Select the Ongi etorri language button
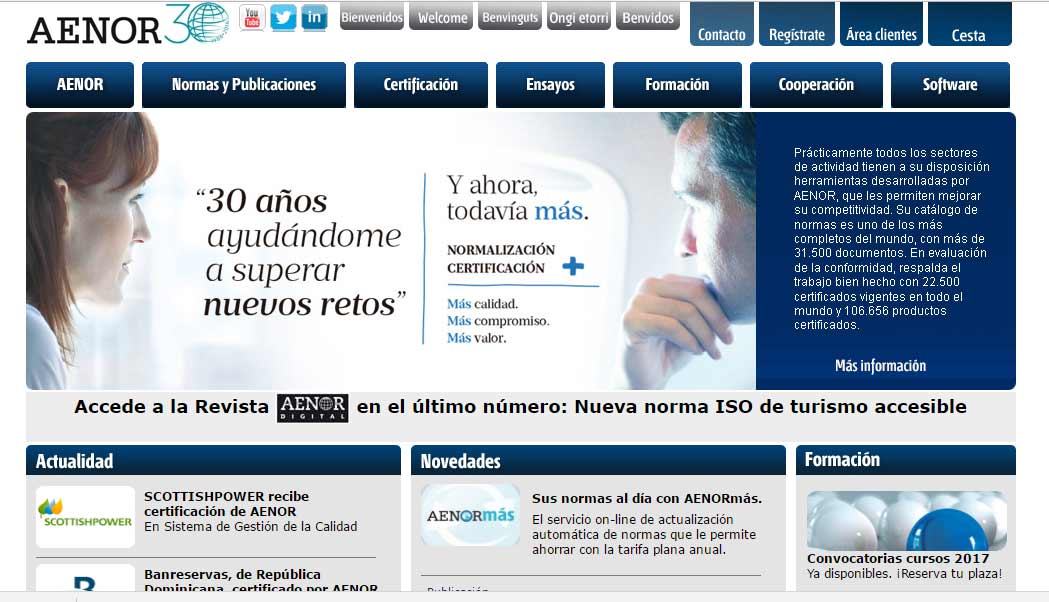 click(x=579, y=17)
